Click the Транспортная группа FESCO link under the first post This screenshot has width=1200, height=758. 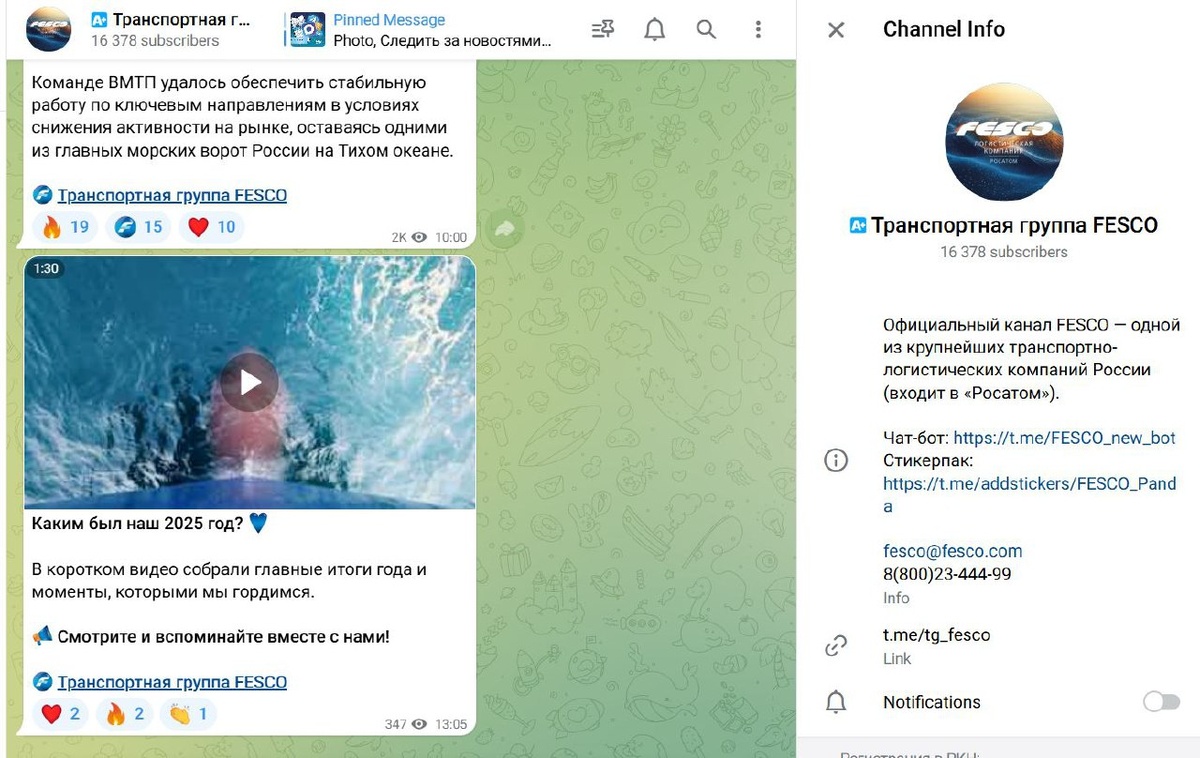tap(172, 195)
